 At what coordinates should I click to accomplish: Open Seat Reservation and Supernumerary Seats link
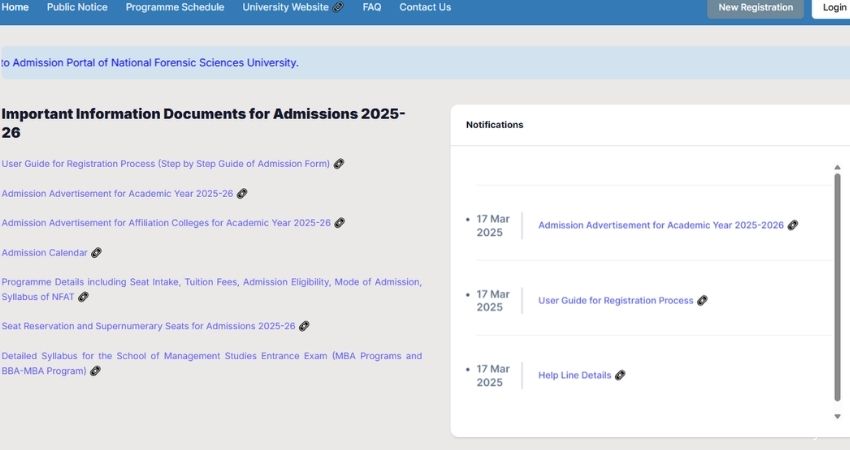(x=149, y=326)
